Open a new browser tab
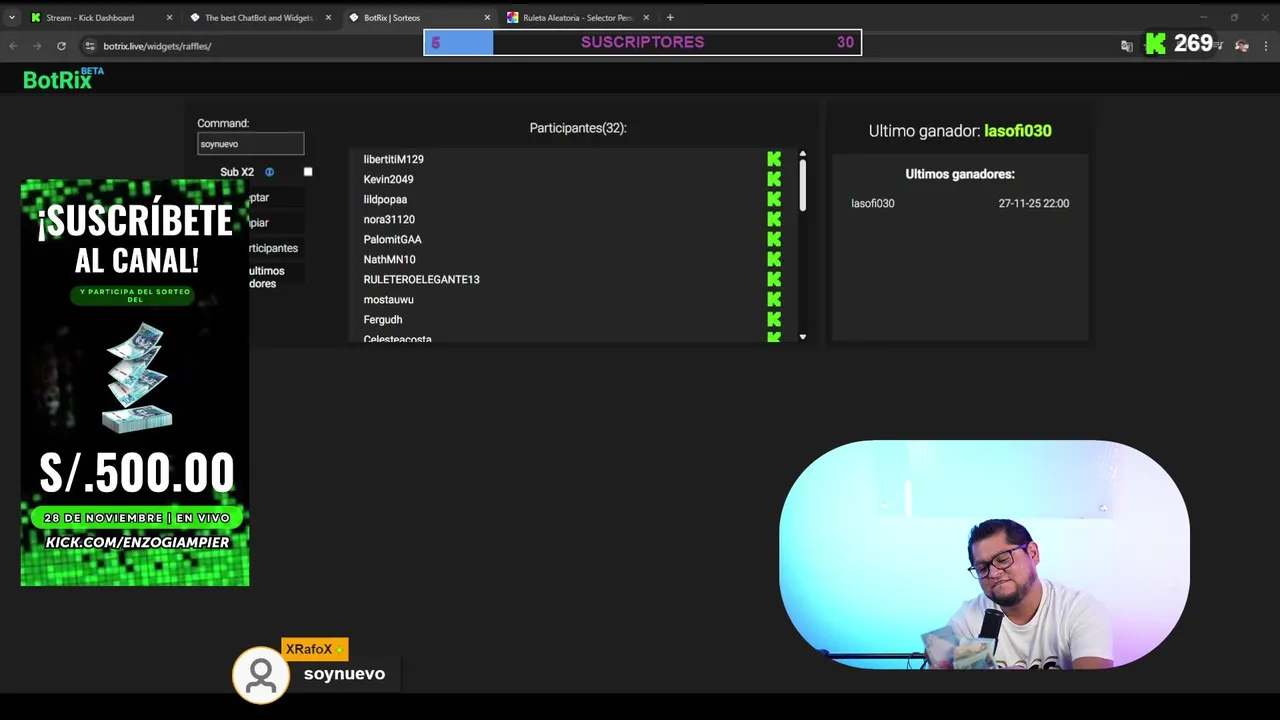This screenshot has height=720, width=1280. [670, 17]
